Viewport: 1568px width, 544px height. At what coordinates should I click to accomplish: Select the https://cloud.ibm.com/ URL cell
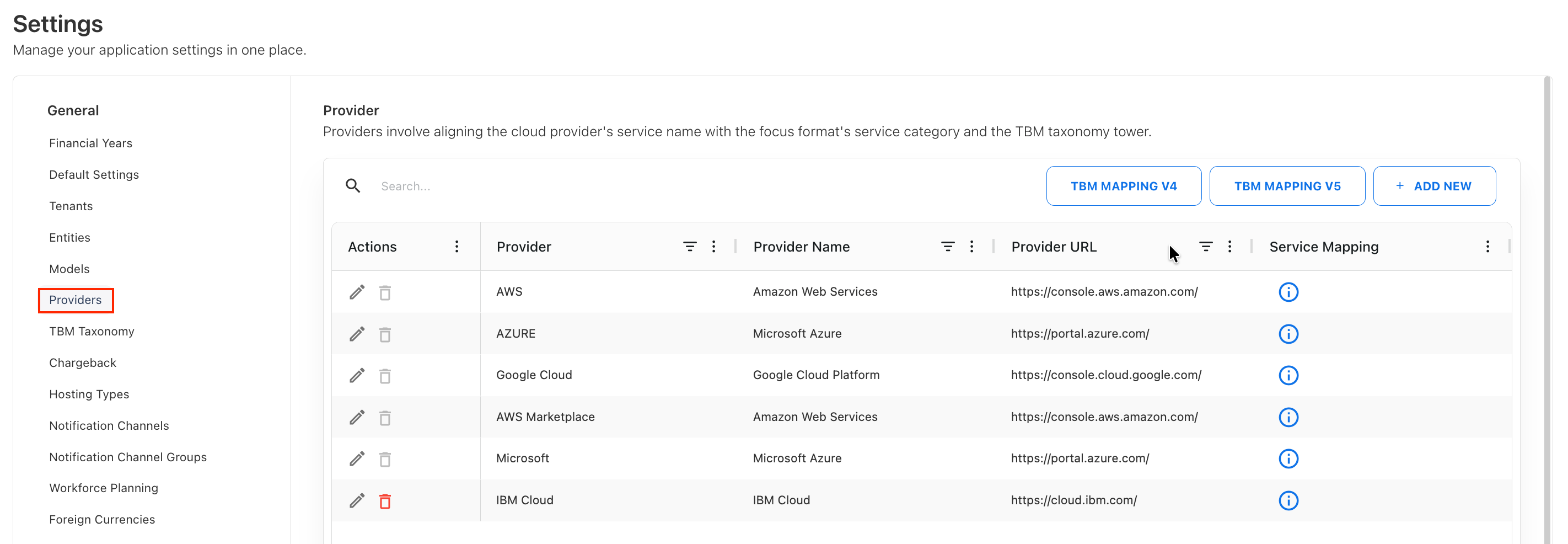[1074, 501]
